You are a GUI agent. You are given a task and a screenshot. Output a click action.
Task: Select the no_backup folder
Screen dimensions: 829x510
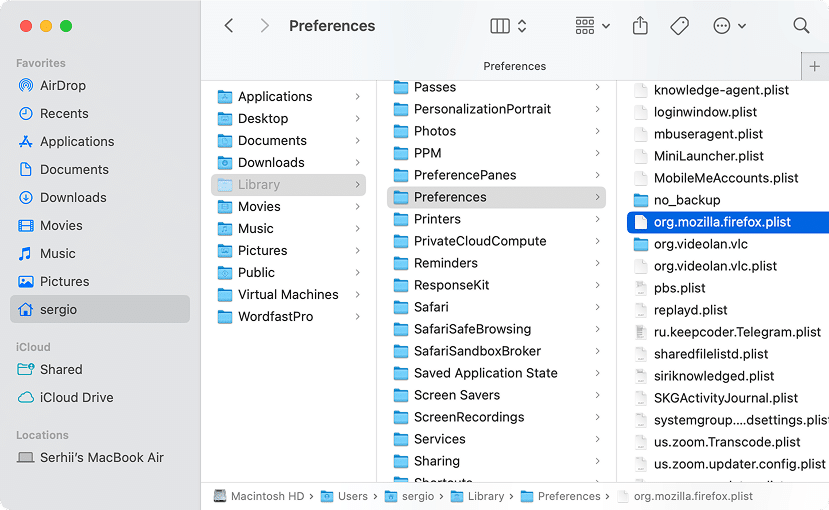point(728,200)
